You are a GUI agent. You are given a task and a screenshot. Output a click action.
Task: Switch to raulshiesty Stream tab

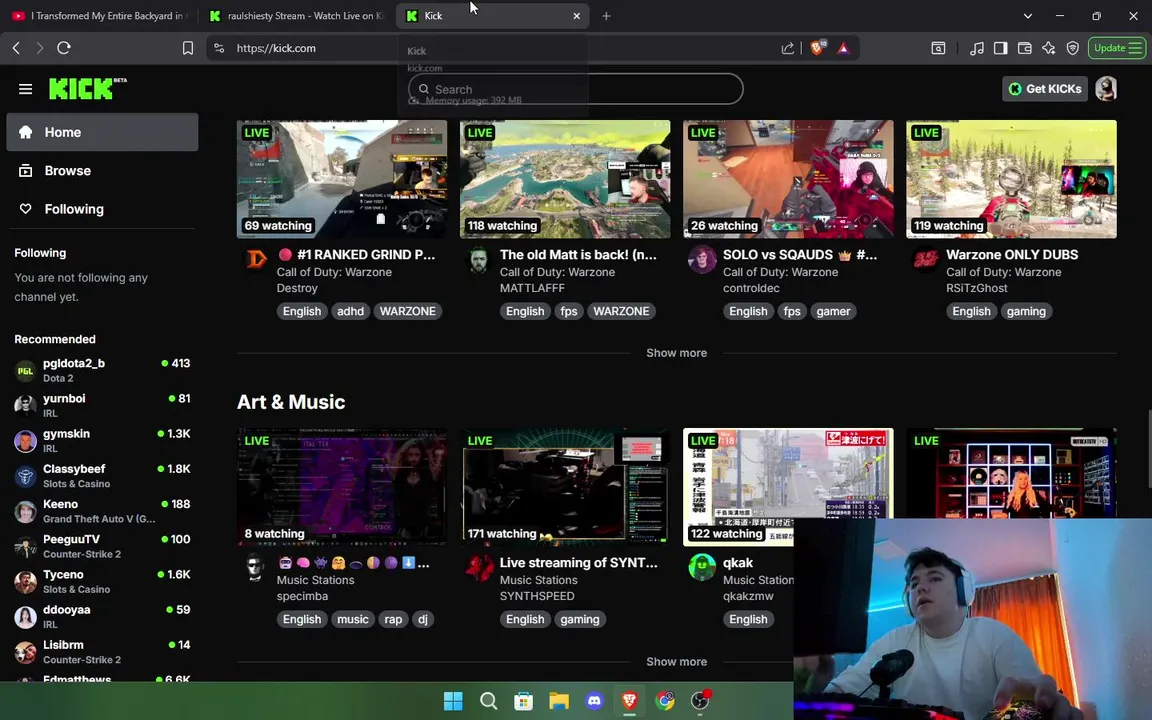[297, 15]
